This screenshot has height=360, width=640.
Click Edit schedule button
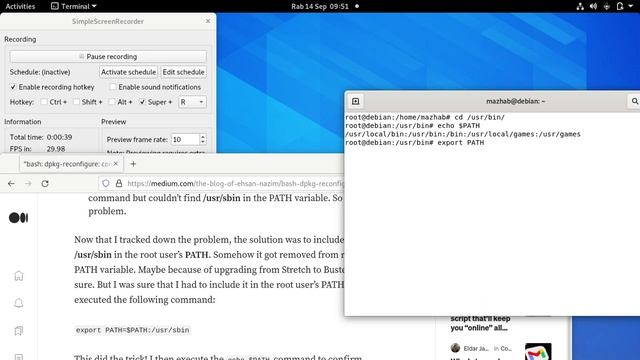(x=183, y=72)
